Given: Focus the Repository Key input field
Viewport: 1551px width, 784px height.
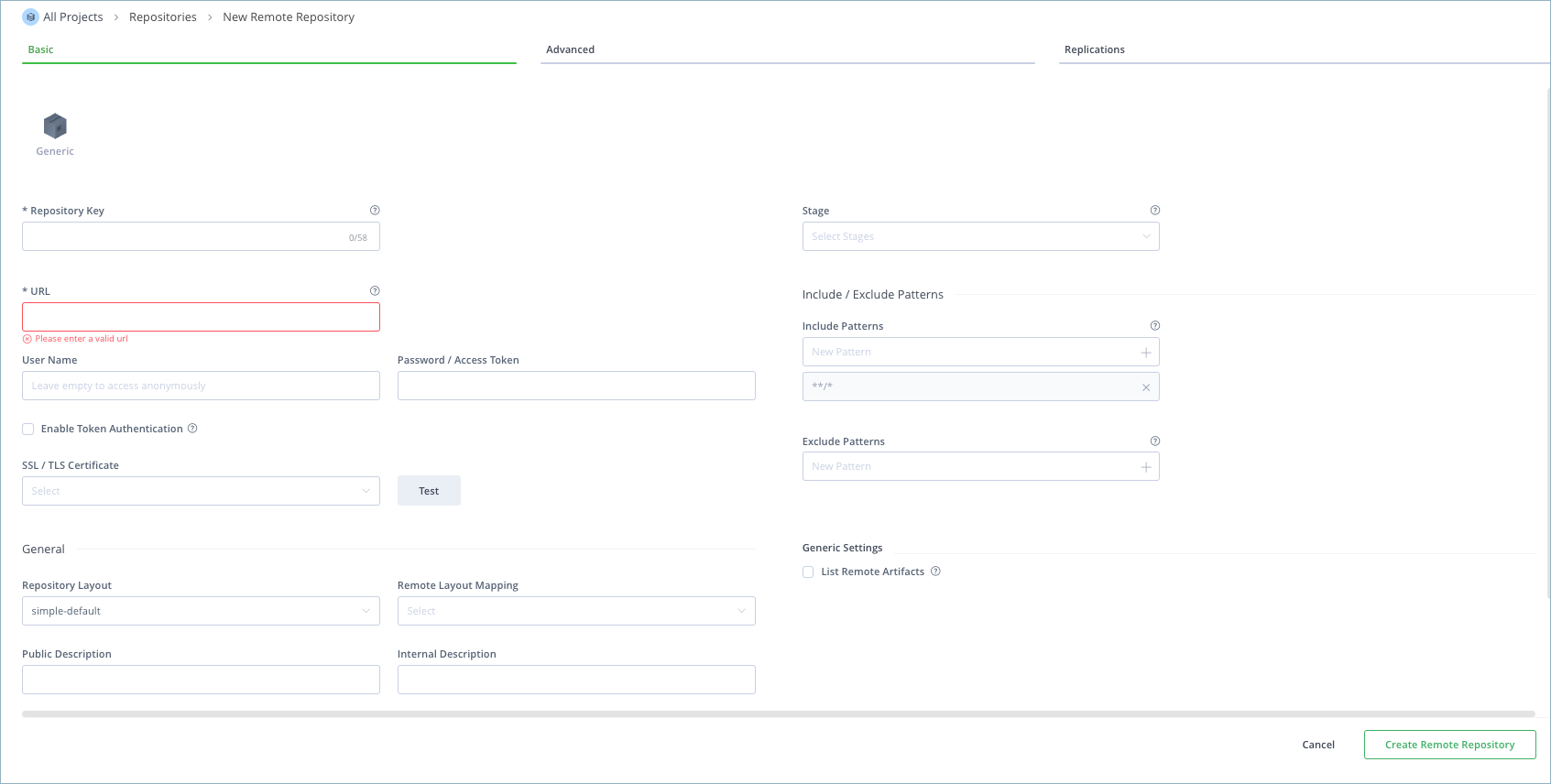Looking at the screenshot, I should click(201, 236).
